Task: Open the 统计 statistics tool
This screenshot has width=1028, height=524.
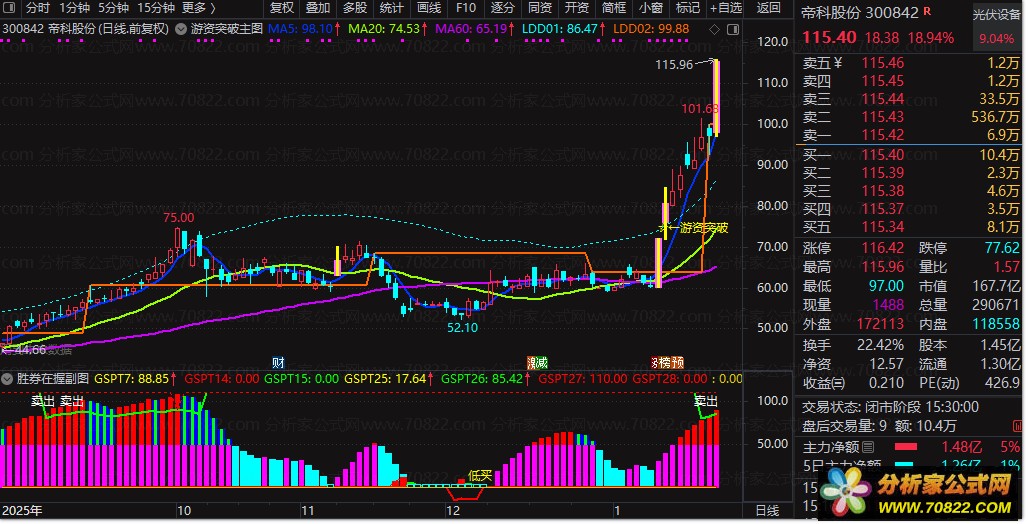Action: (x=391, y=8)
